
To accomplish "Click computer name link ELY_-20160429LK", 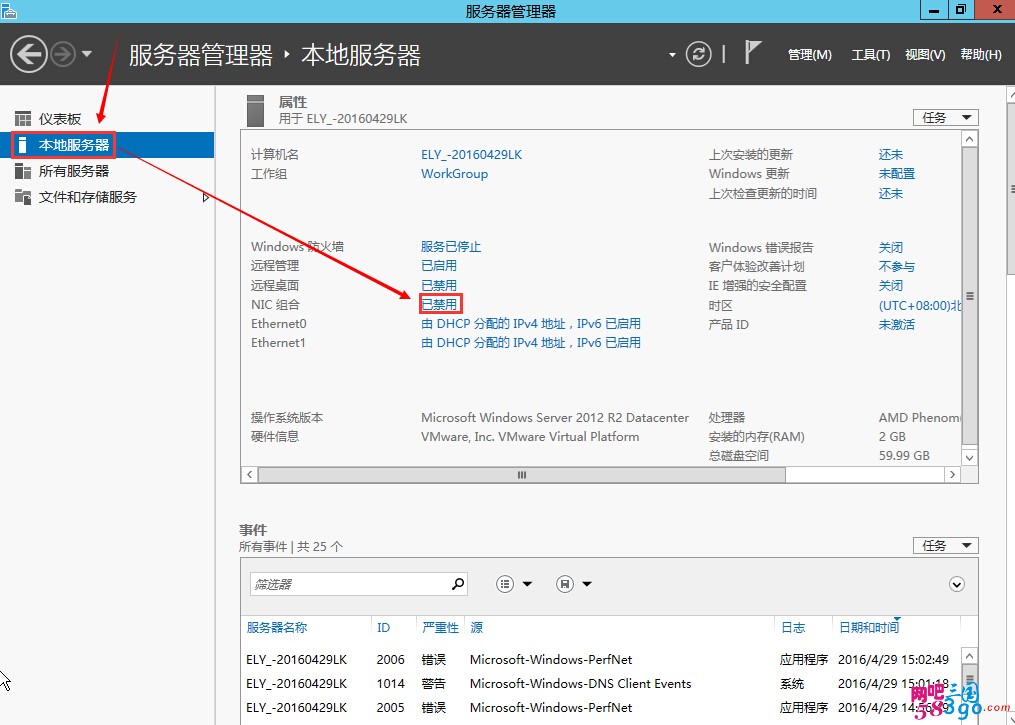I will [x=471, y=155].
